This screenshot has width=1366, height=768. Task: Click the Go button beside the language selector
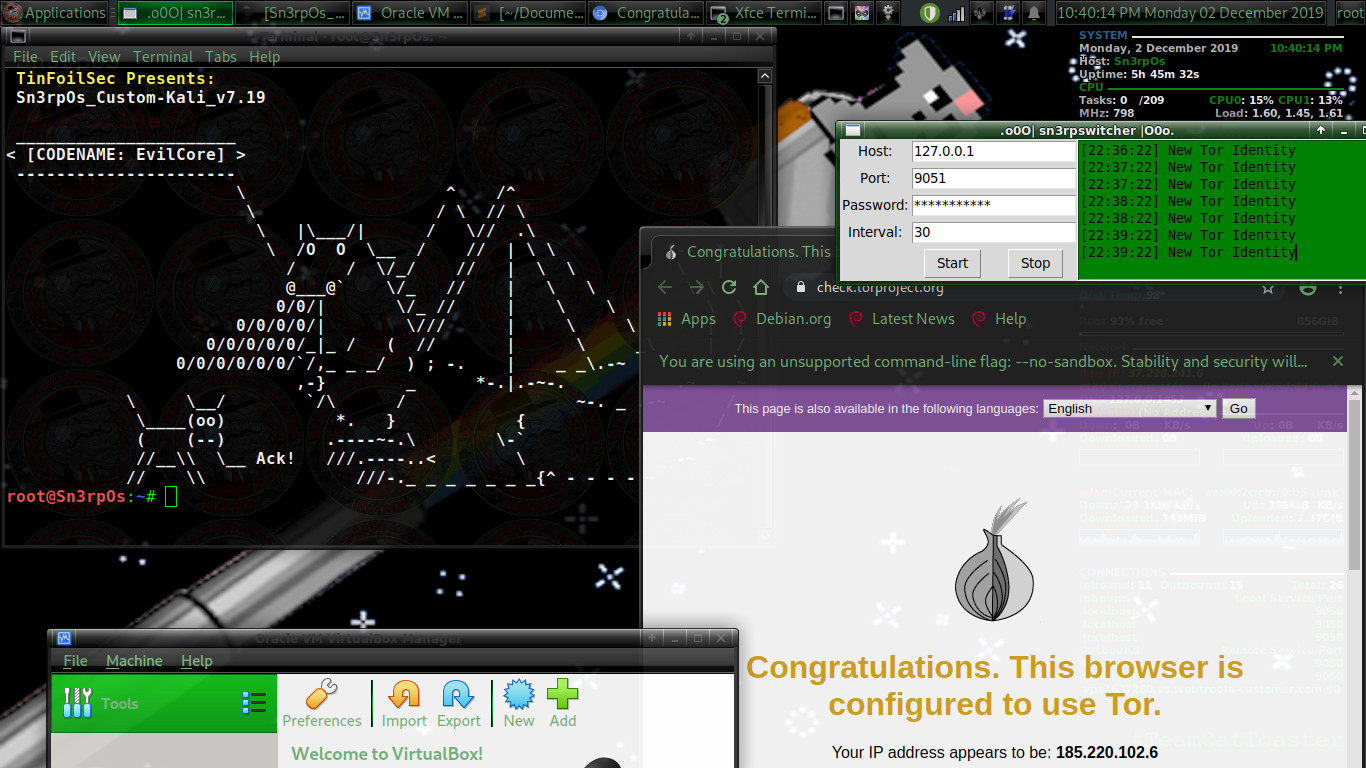pyautogui.click(x=1239, y=408)
